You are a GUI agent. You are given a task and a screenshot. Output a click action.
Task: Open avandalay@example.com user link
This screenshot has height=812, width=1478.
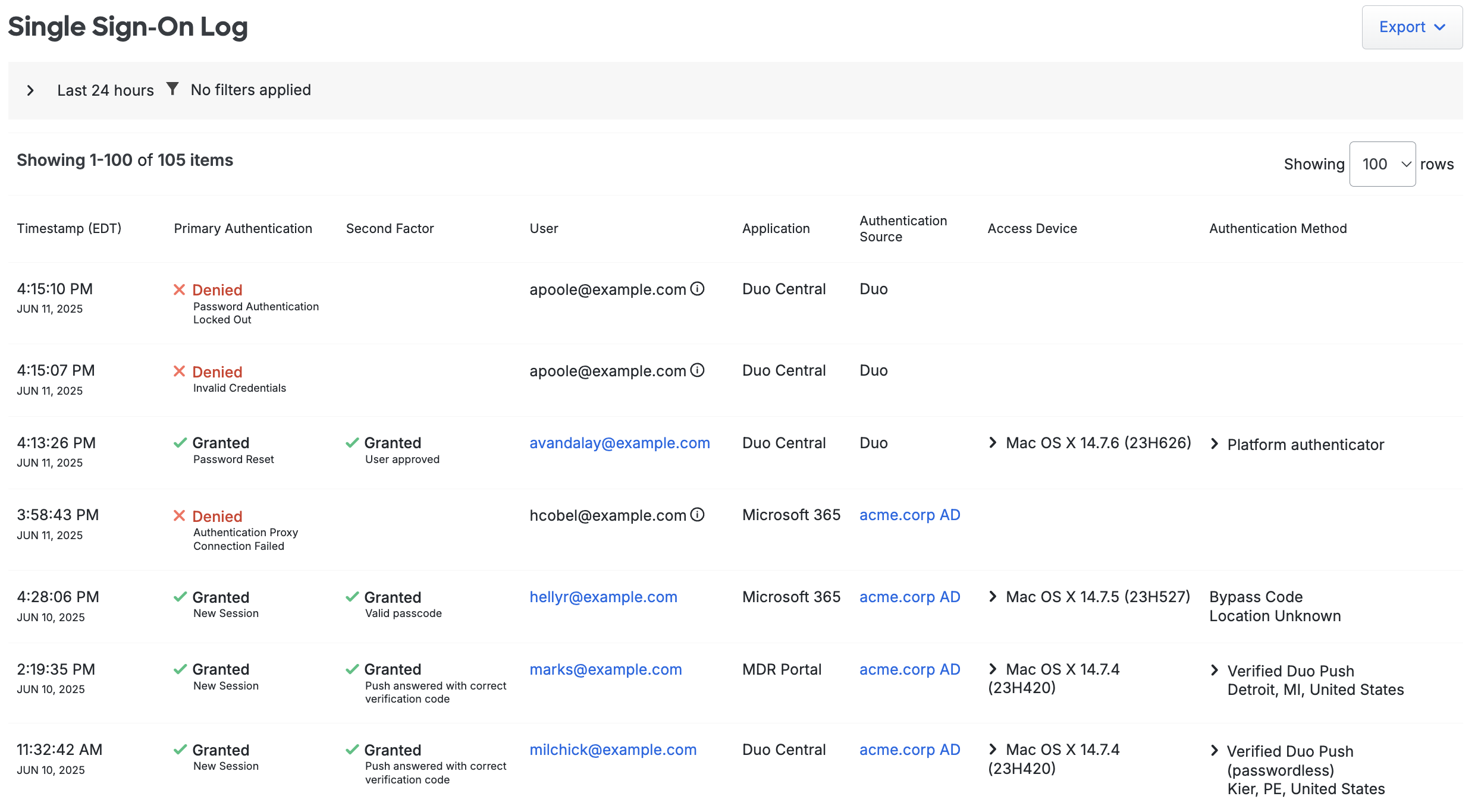pos(619,443)
